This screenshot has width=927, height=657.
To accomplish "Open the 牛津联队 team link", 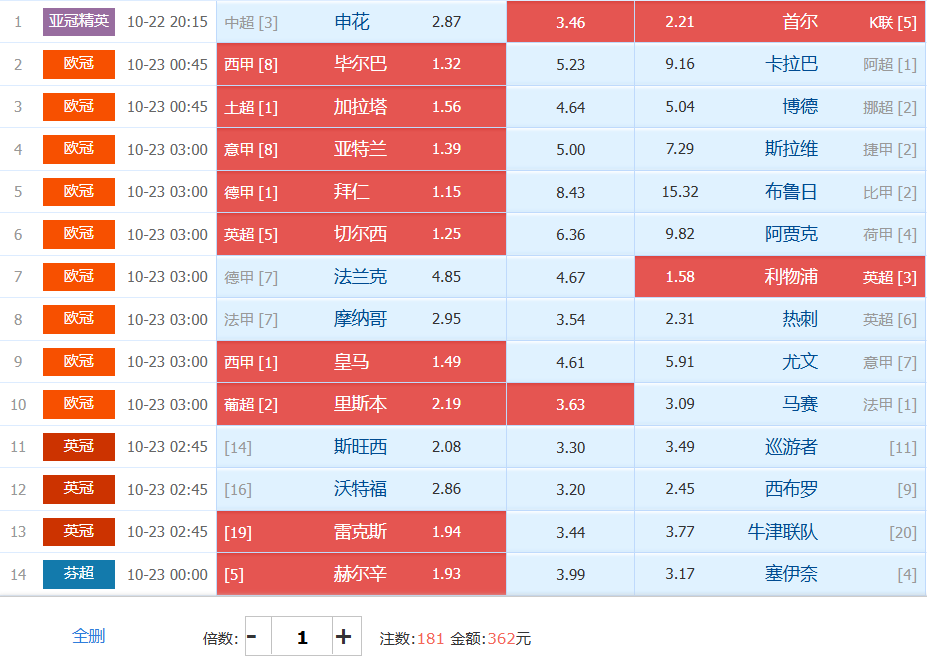I will click(x=782, y=532).
